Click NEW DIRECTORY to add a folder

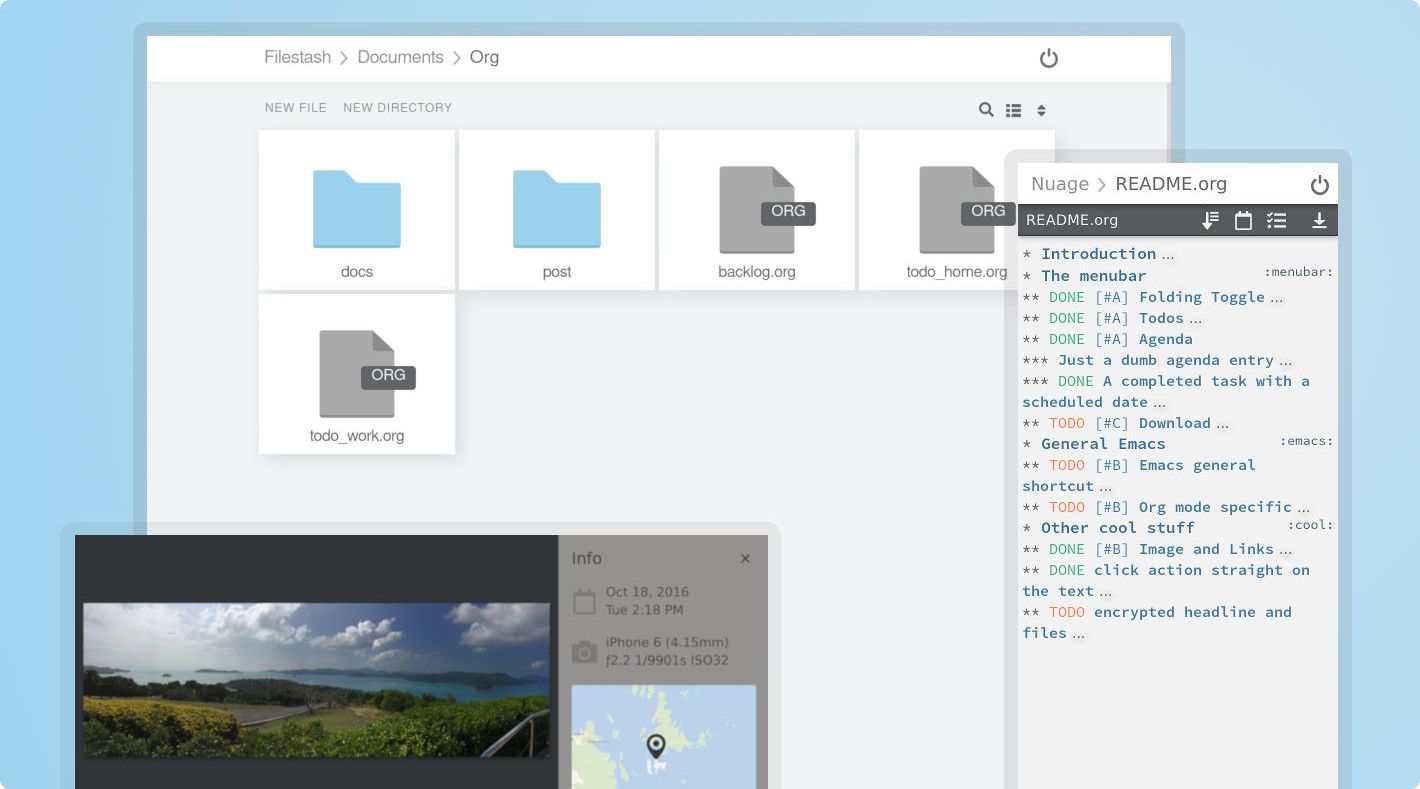point(397,107)
